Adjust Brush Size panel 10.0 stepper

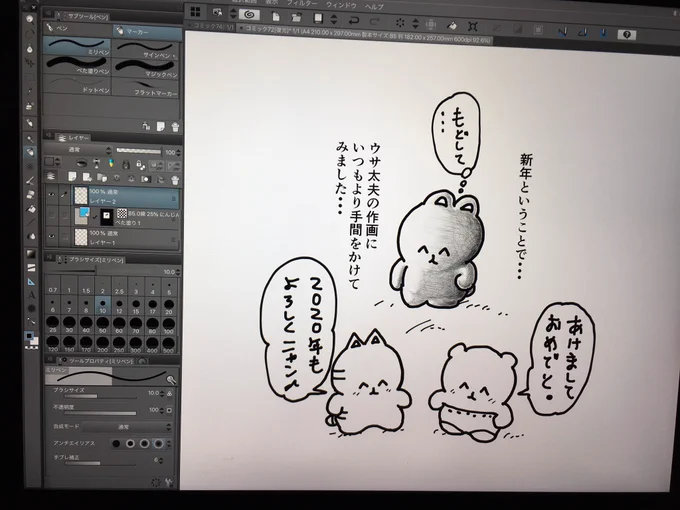pyautogui.click(x=178, y=272)
